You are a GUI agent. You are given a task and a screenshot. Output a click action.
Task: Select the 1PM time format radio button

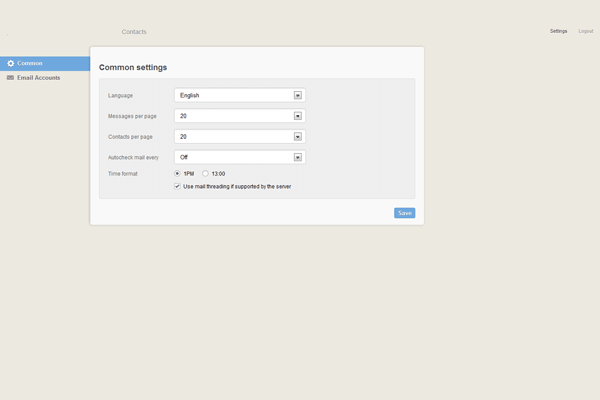178,174
